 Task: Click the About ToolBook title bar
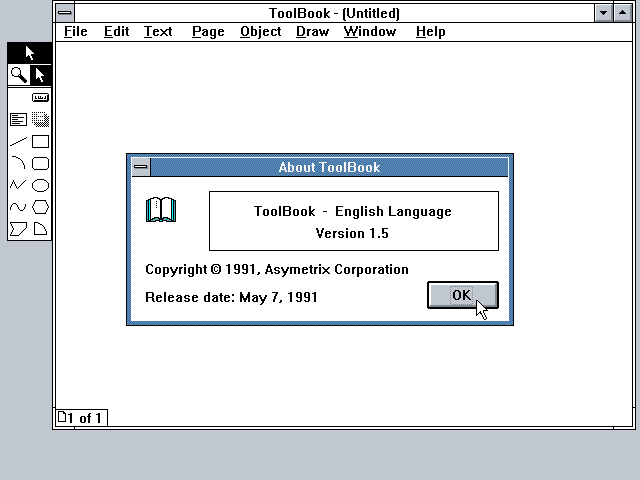click(329, 167)
